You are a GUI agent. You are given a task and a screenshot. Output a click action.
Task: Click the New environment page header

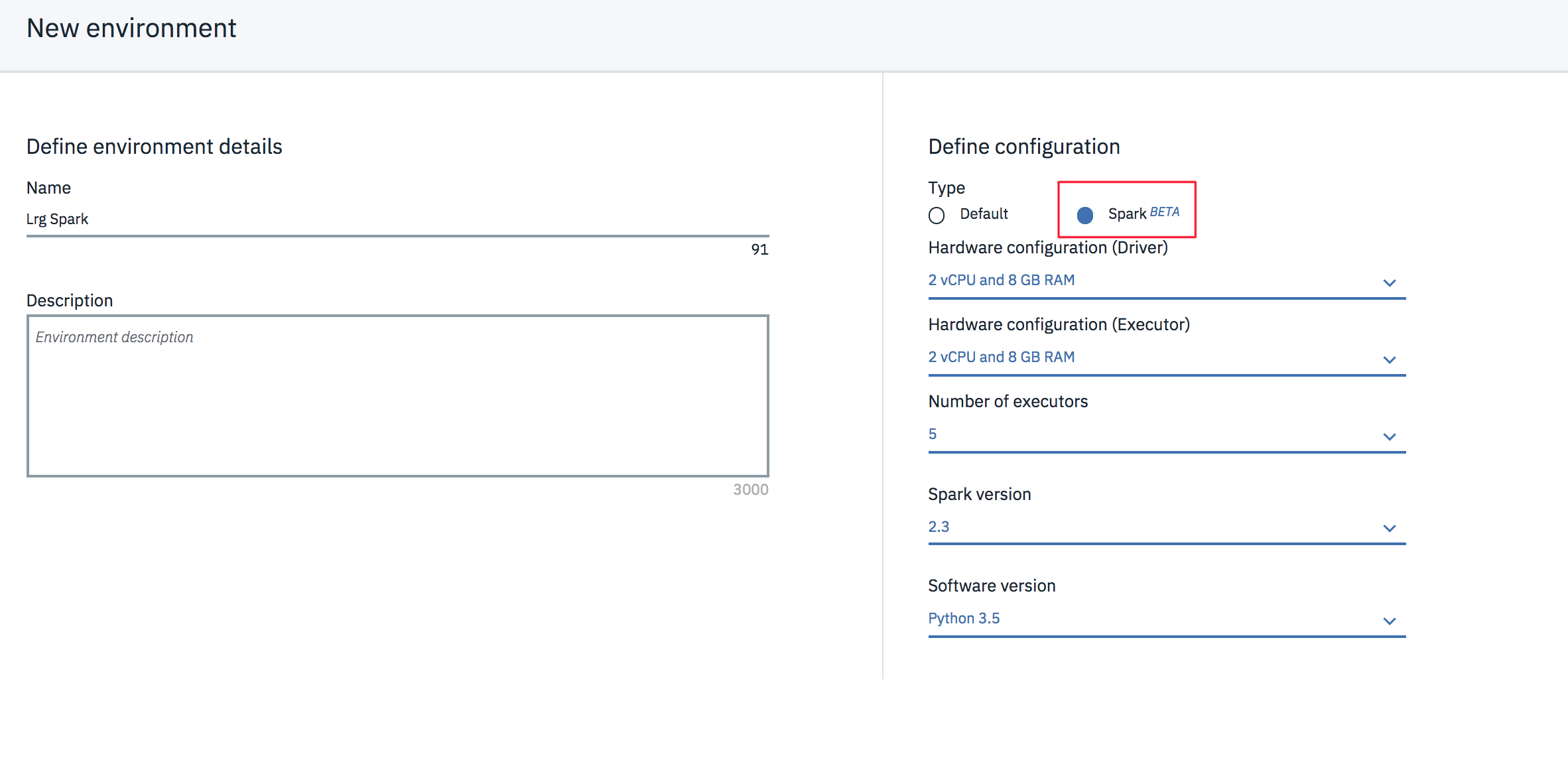click(131, 28)
